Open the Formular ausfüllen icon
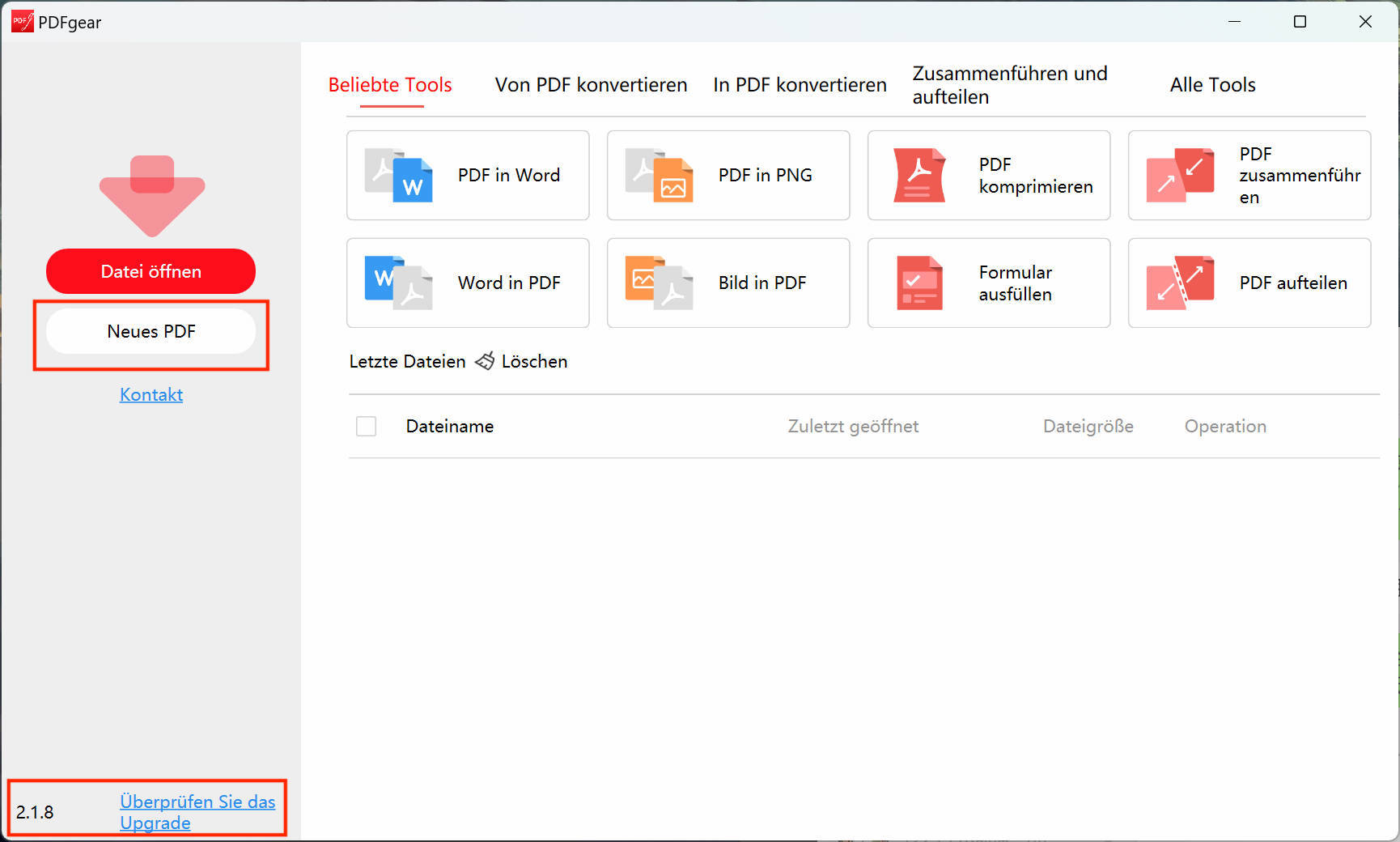Image resolution: width=1400 pixels, height=842 pixels. (x=919, y=283)
